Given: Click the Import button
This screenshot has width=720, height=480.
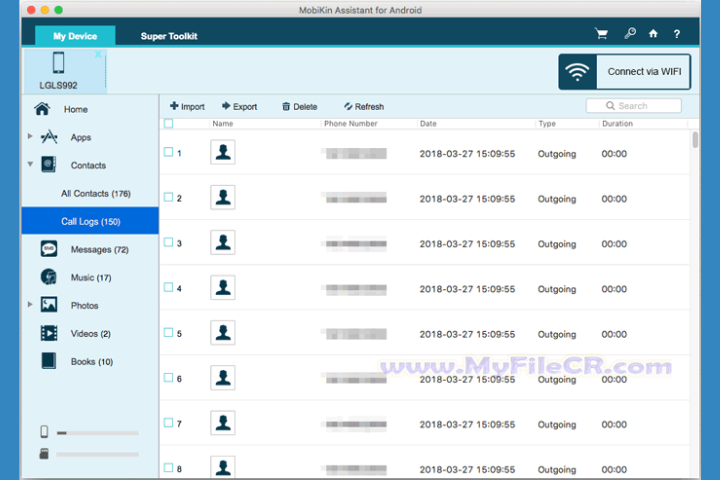Looking at the screenshot, I should click(x=187, y=107).
